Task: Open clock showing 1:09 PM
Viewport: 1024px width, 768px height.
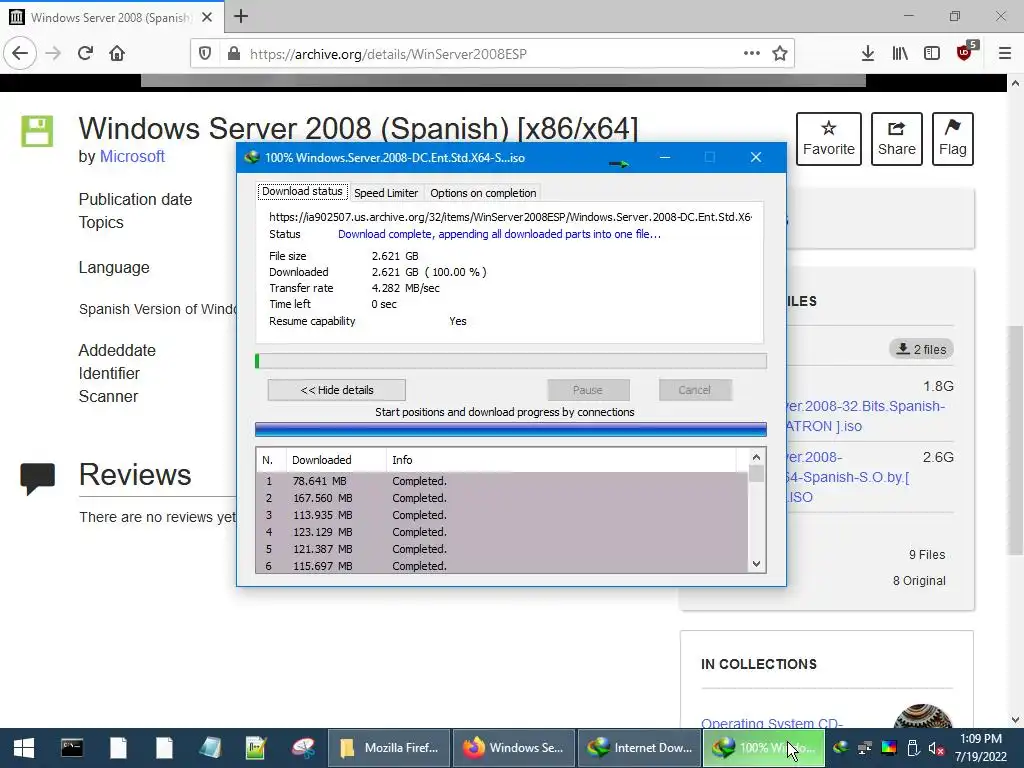Action: (980, 748)
